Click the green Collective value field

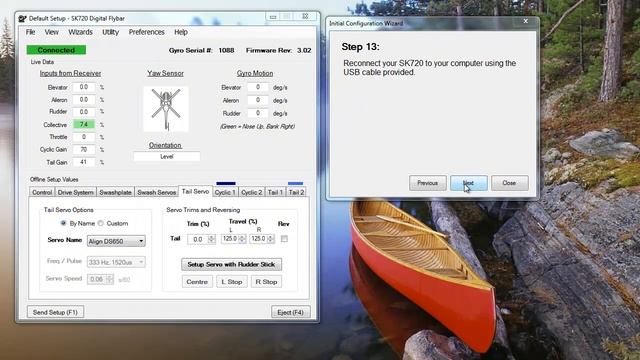[84, 124]
